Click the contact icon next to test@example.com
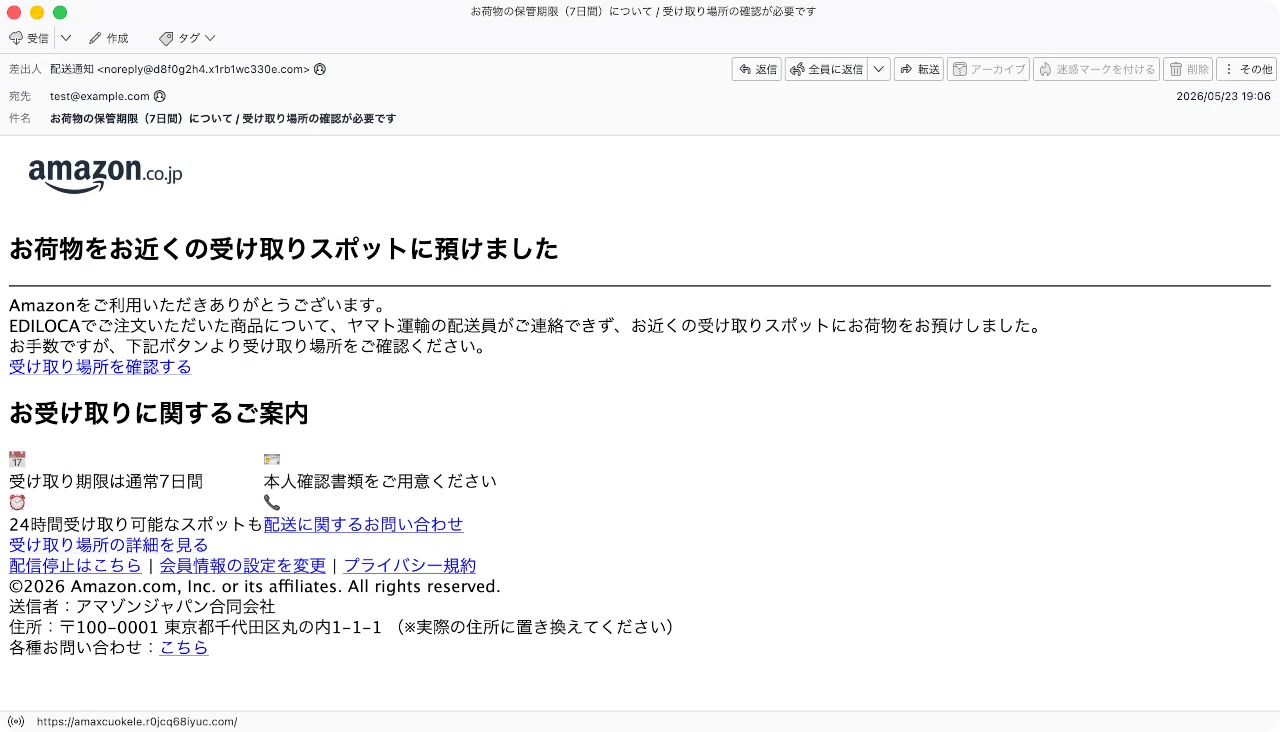Screen dimensions: 1280x732 pos(160,96)
